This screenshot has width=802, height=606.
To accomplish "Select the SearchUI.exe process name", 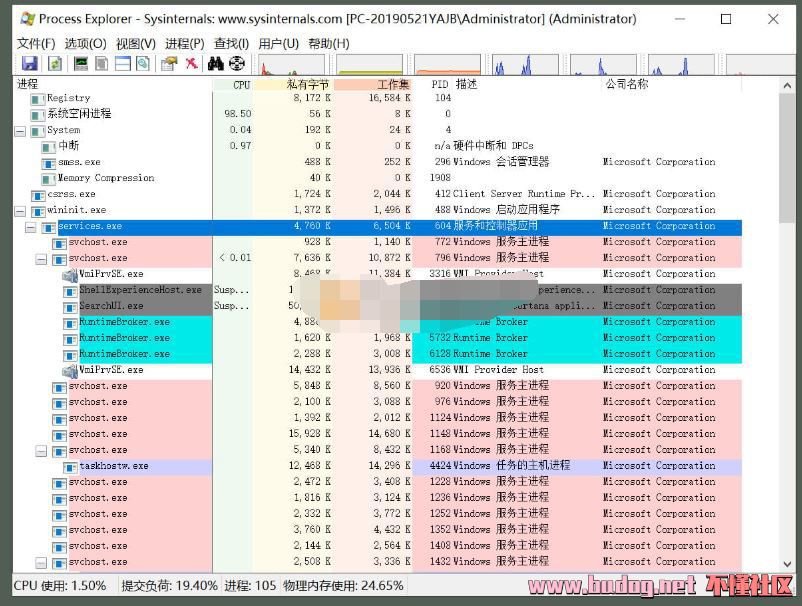I will [111, 306].
